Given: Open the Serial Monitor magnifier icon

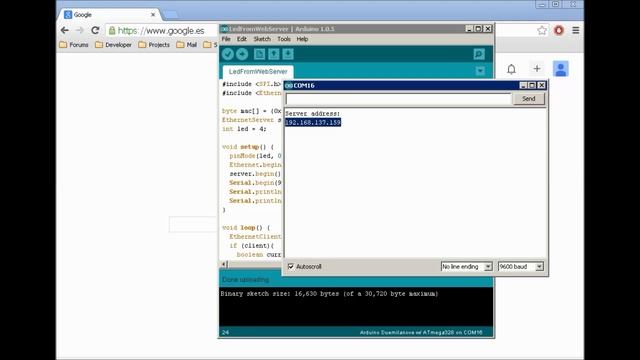Looking at the screenshot, I should point(479,54).
